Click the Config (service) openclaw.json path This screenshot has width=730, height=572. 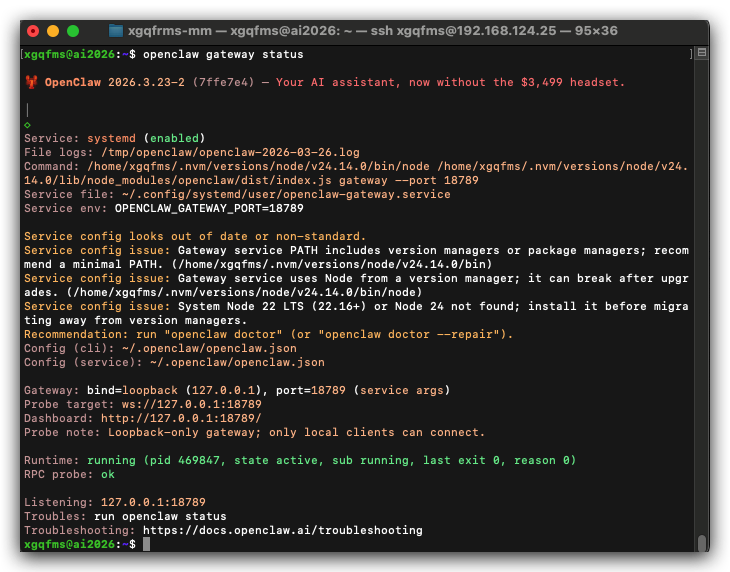click(x=237, y=362)
